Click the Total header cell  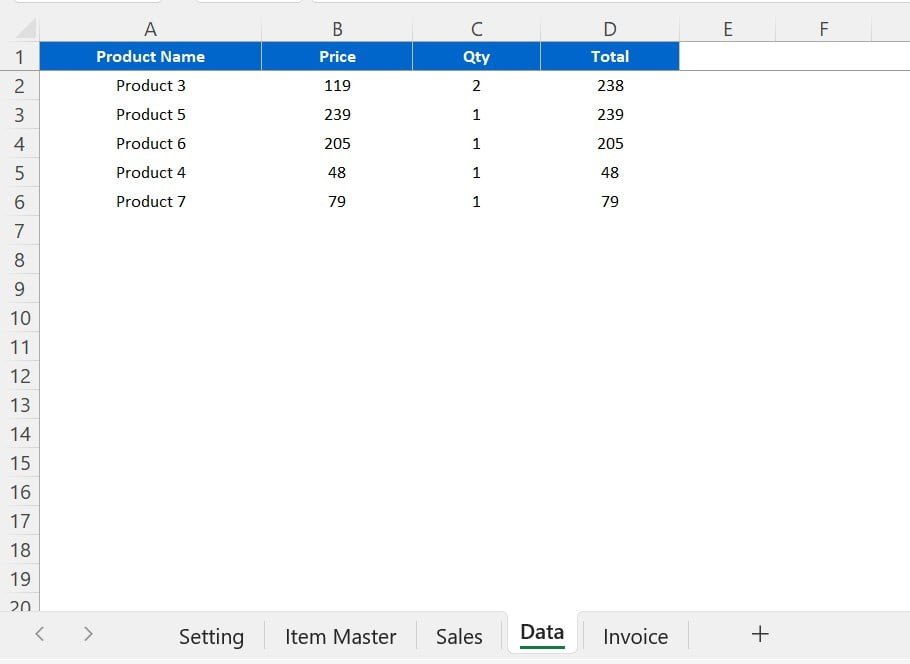pos(610,56)
